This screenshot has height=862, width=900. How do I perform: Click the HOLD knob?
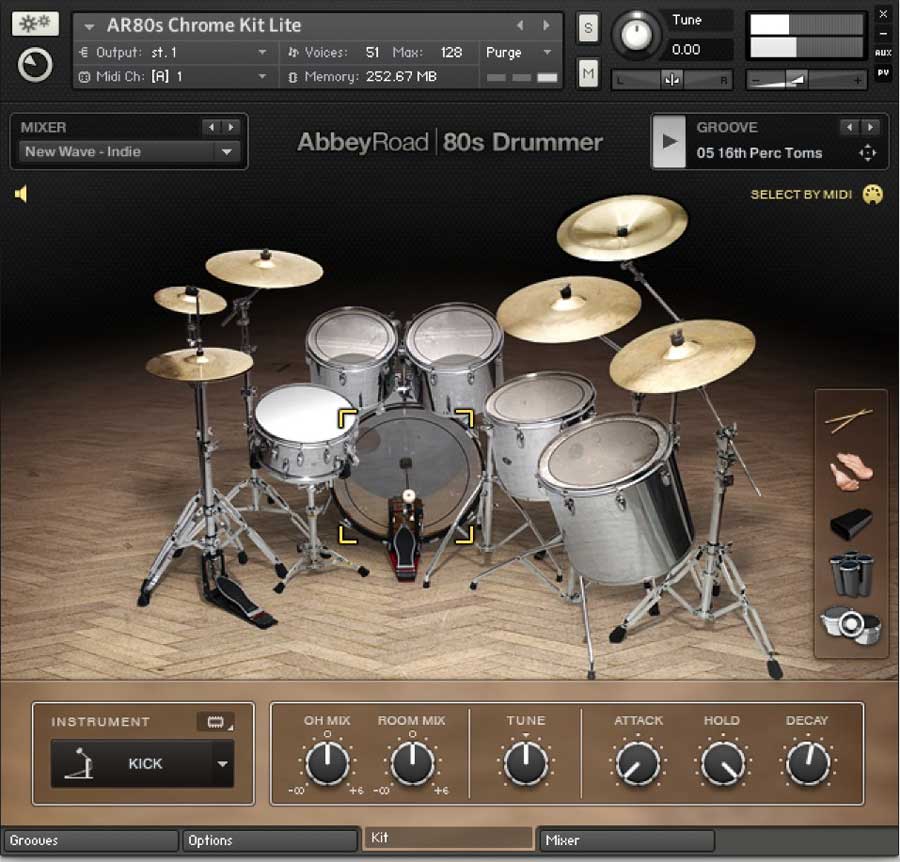[x=723, y=764]
